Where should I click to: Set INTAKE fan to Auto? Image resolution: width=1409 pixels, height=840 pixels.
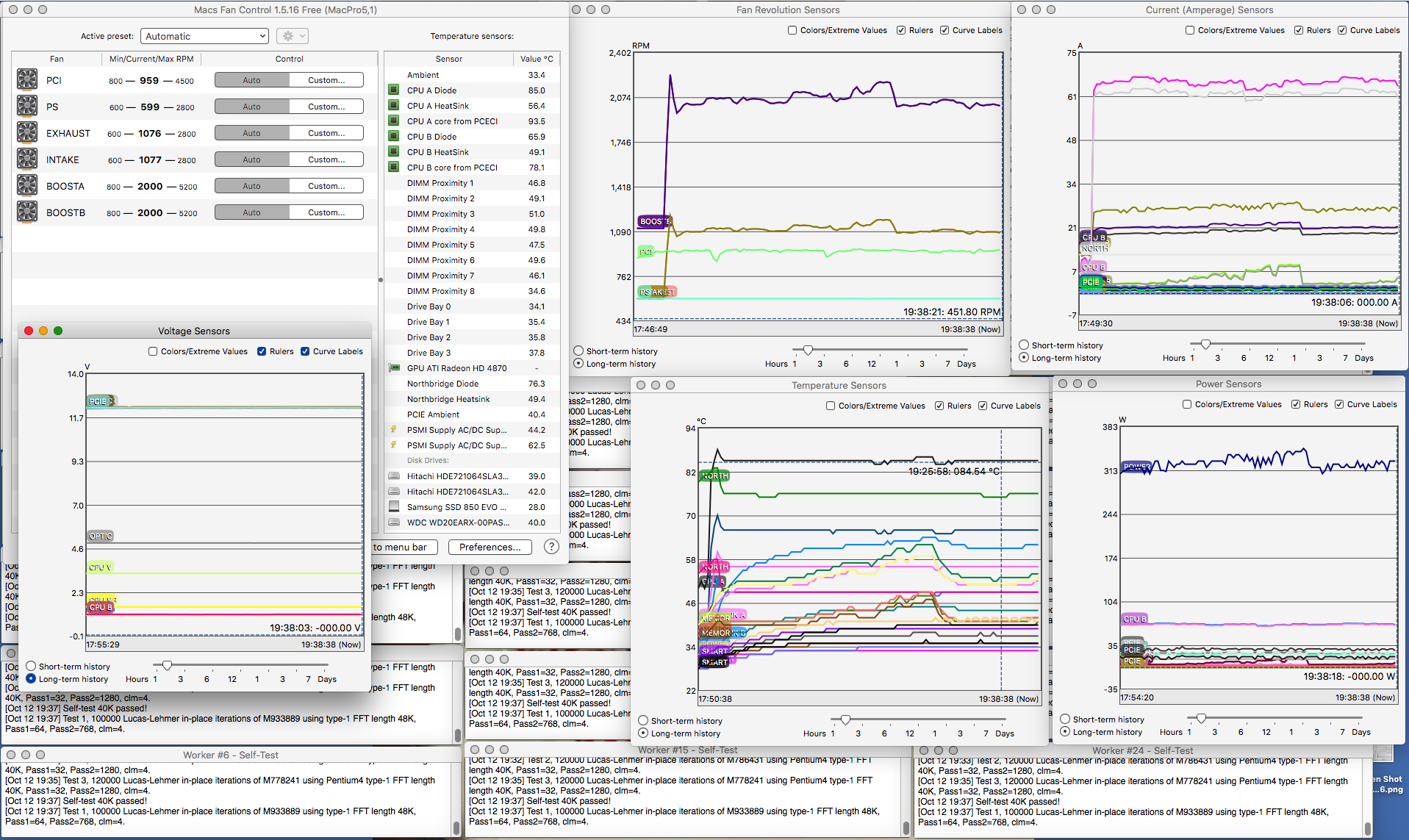point(251,159)
